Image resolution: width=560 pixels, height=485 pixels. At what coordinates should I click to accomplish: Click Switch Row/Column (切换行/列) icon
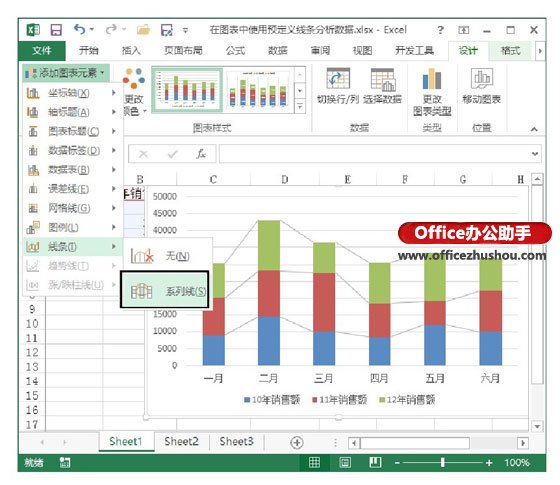tap(338, 79)
